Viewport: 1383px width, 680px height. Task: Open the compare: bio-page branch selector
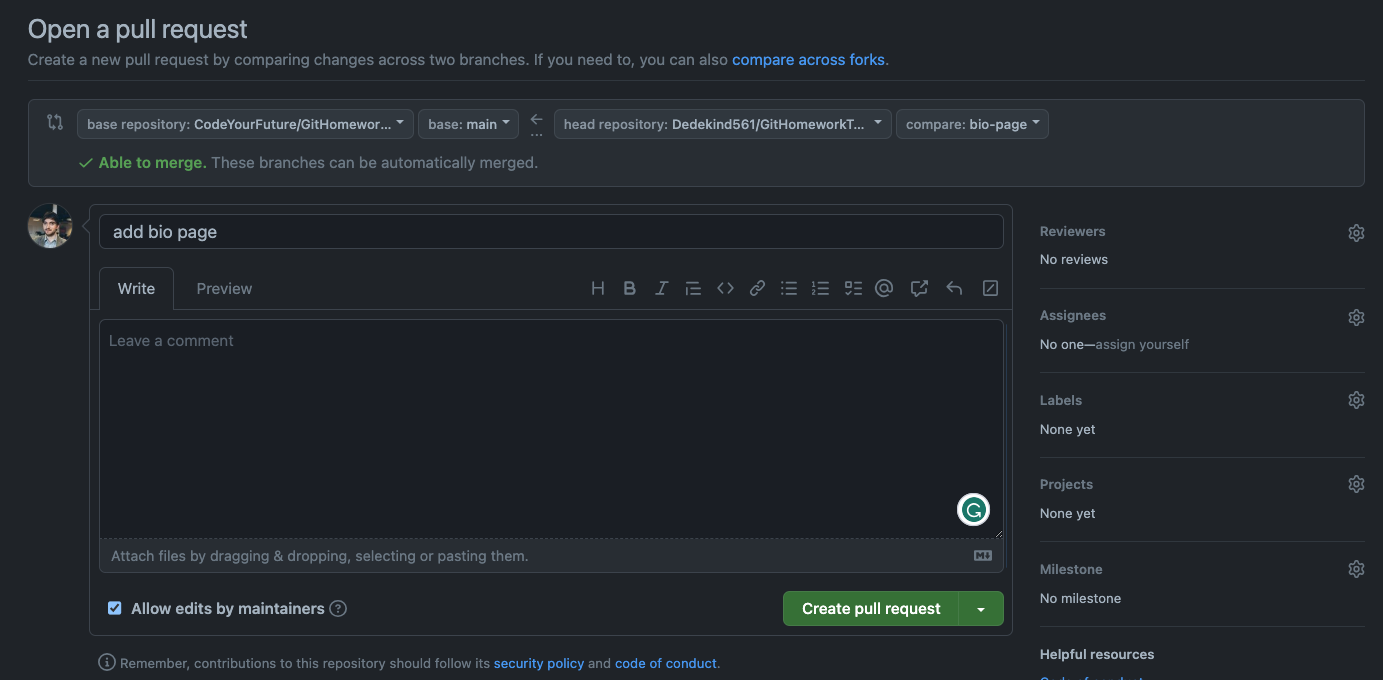click(x=972, y=124)
